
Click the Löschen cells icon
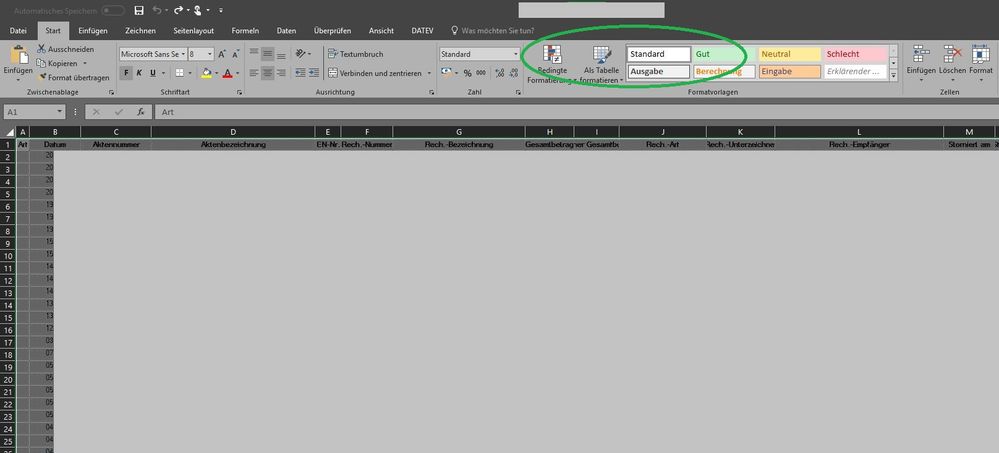pyautogui.click(x=952, y=62)
